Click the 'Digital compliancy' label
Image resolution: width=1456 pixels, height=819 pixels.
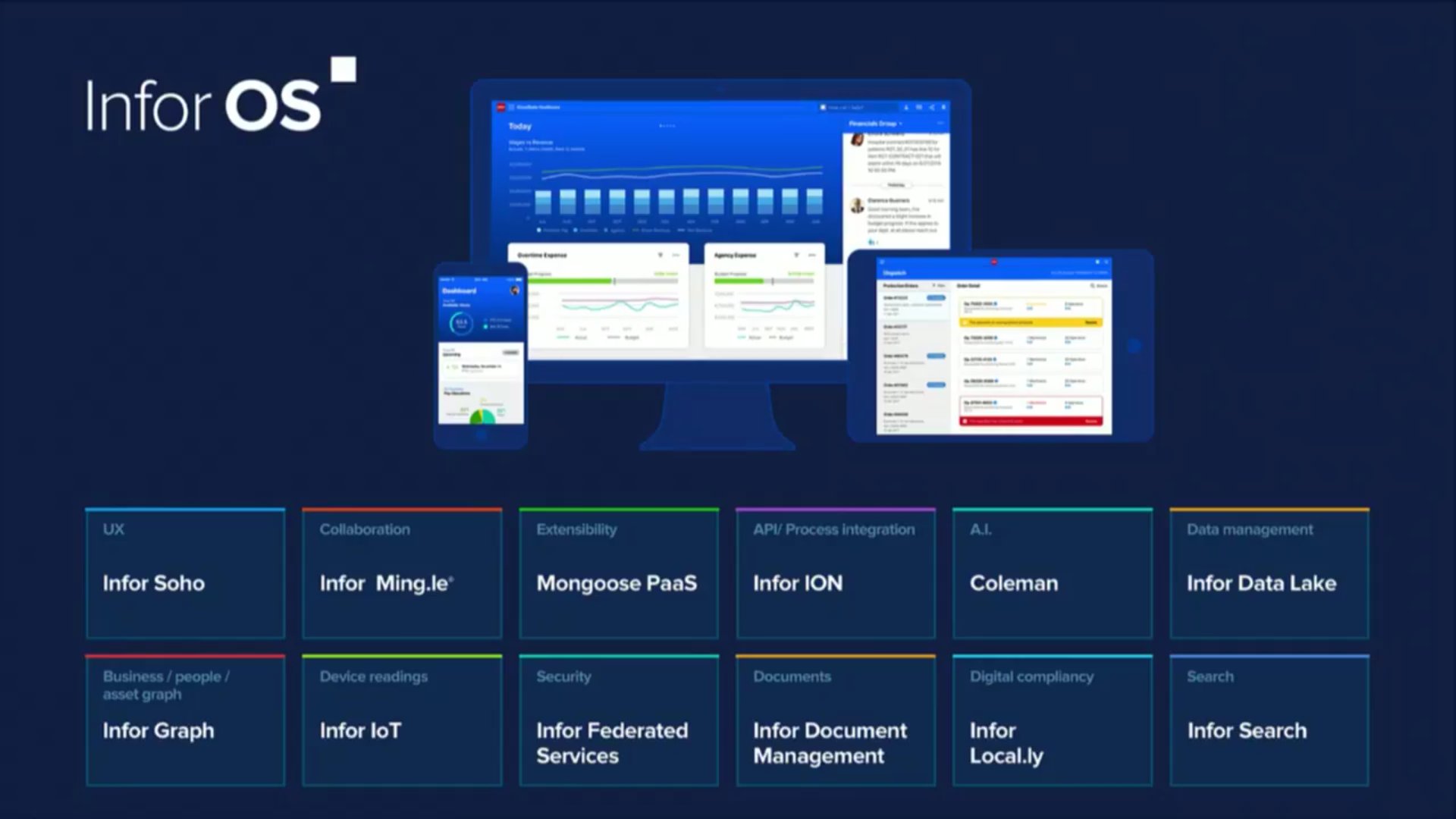1031,676
